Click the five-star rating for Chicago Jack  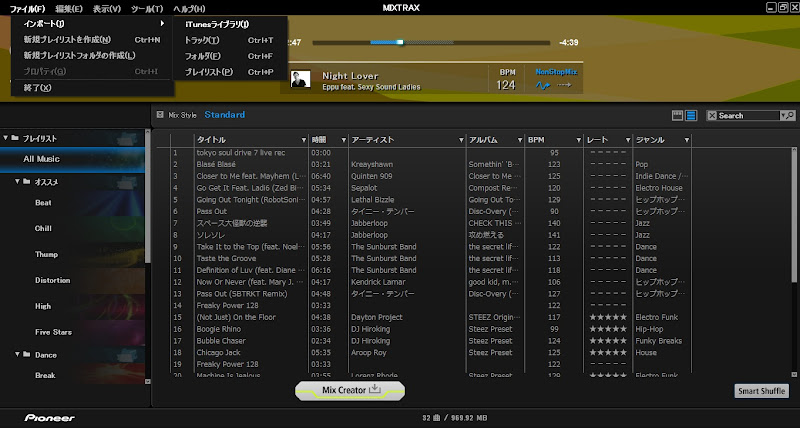[608, 353]
